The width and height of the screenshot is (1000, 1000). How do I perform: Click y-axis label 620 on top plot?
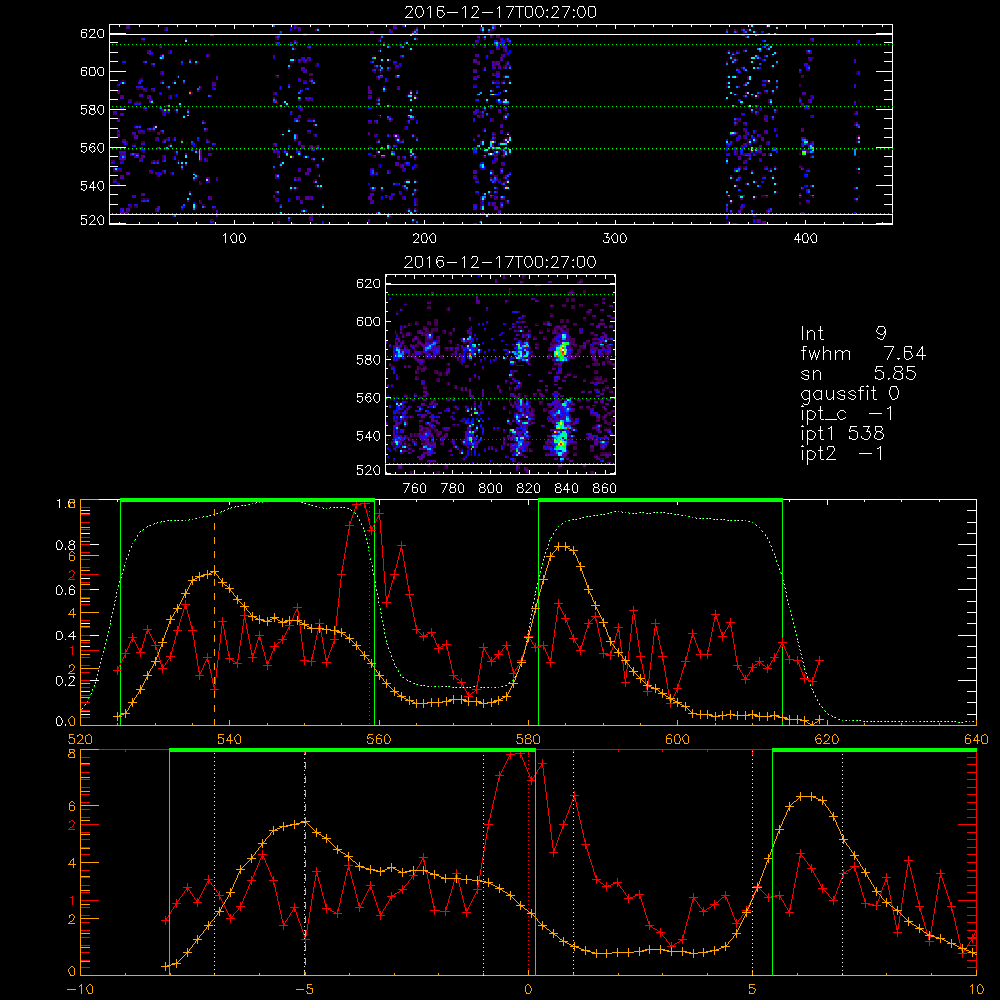pyautogui.click(x=92, y=33)
